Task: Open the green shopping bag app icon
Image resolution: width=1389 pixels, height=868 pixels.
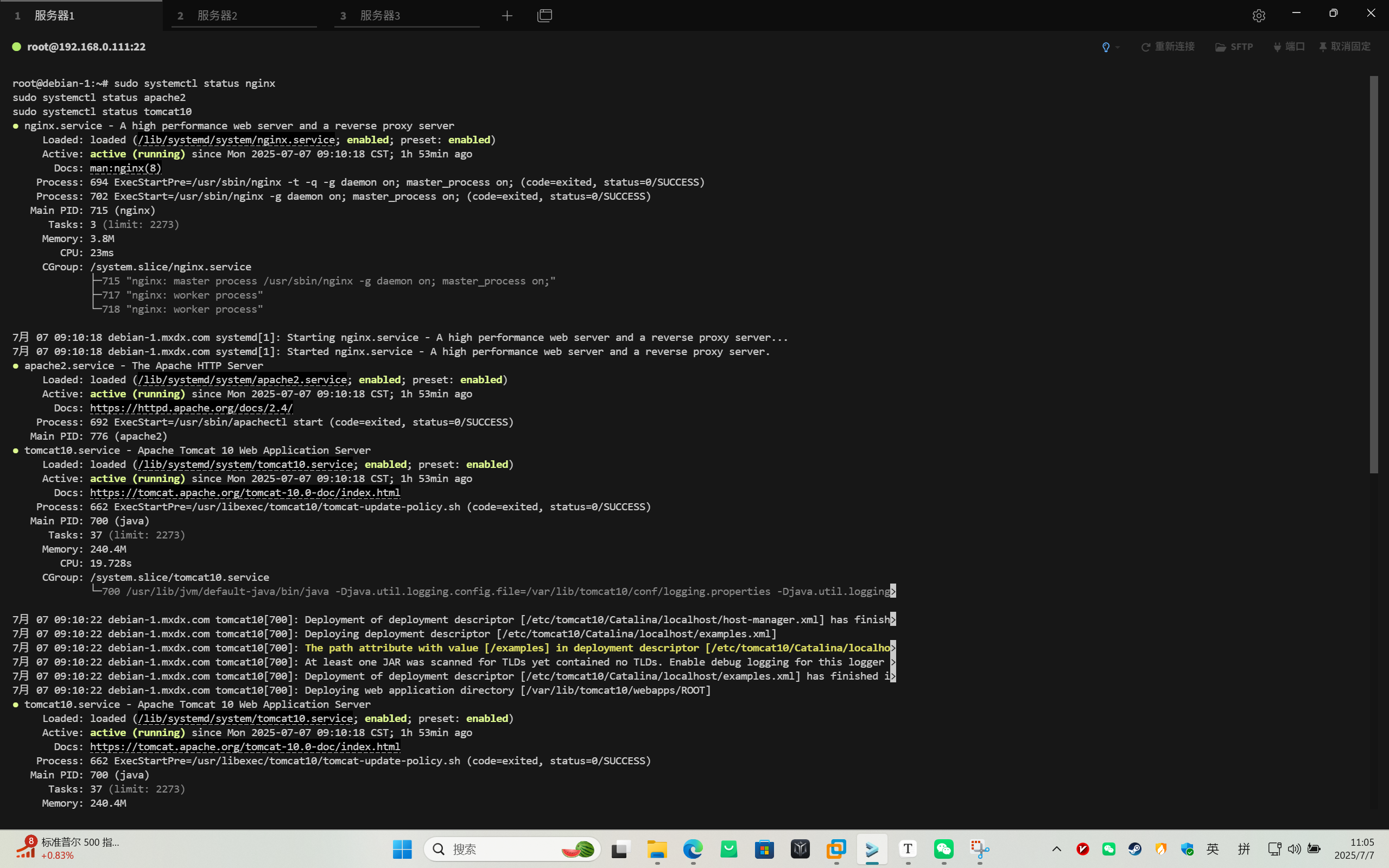Action: [728, 849]
